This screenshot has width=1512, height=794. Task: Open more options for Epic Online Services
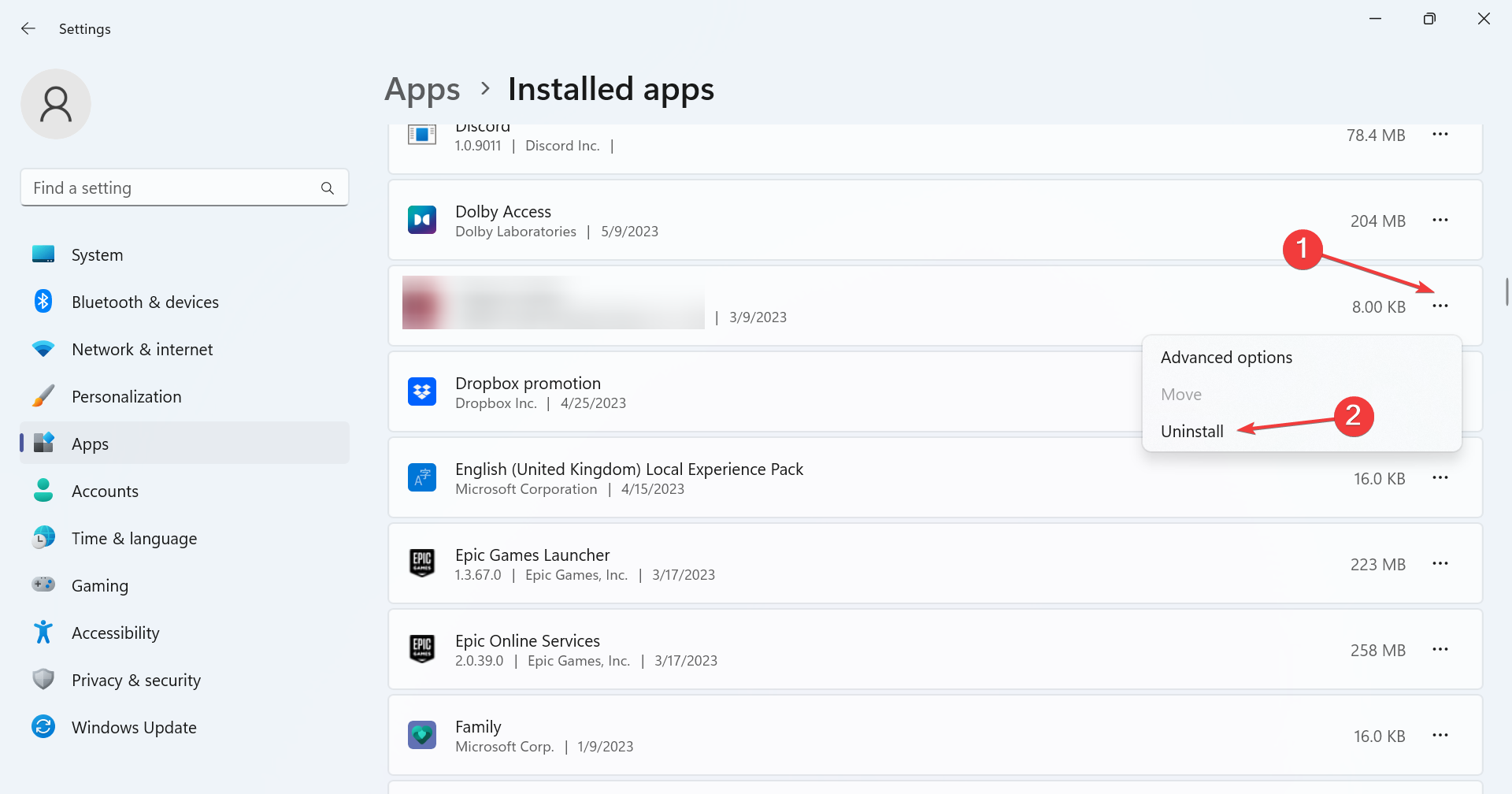1440,650
